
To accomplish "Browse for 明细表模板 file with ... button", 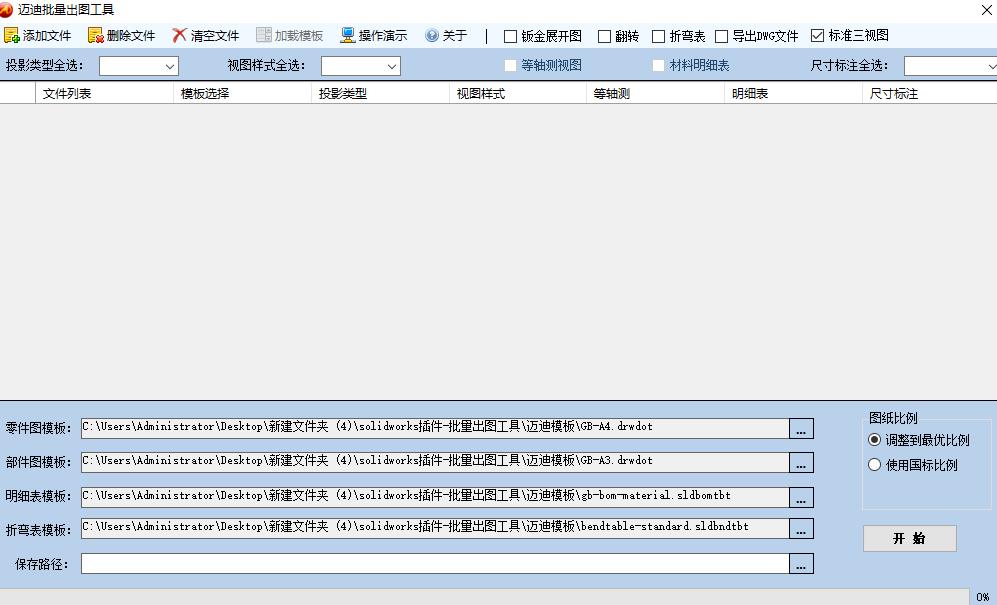I will tap(801, 497).
